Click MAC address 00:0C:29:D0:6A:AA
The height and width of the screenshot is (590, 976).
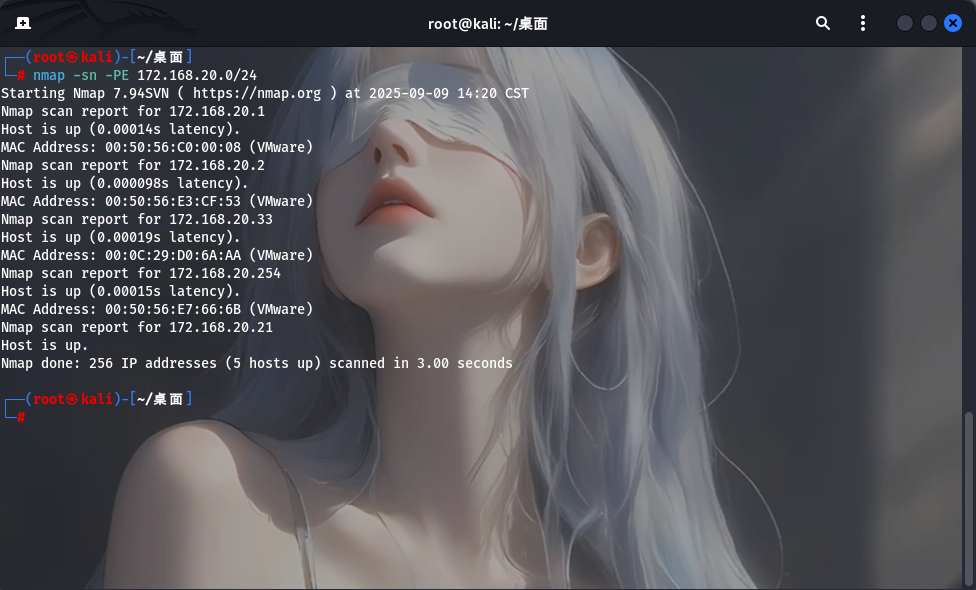coord(172,256)
